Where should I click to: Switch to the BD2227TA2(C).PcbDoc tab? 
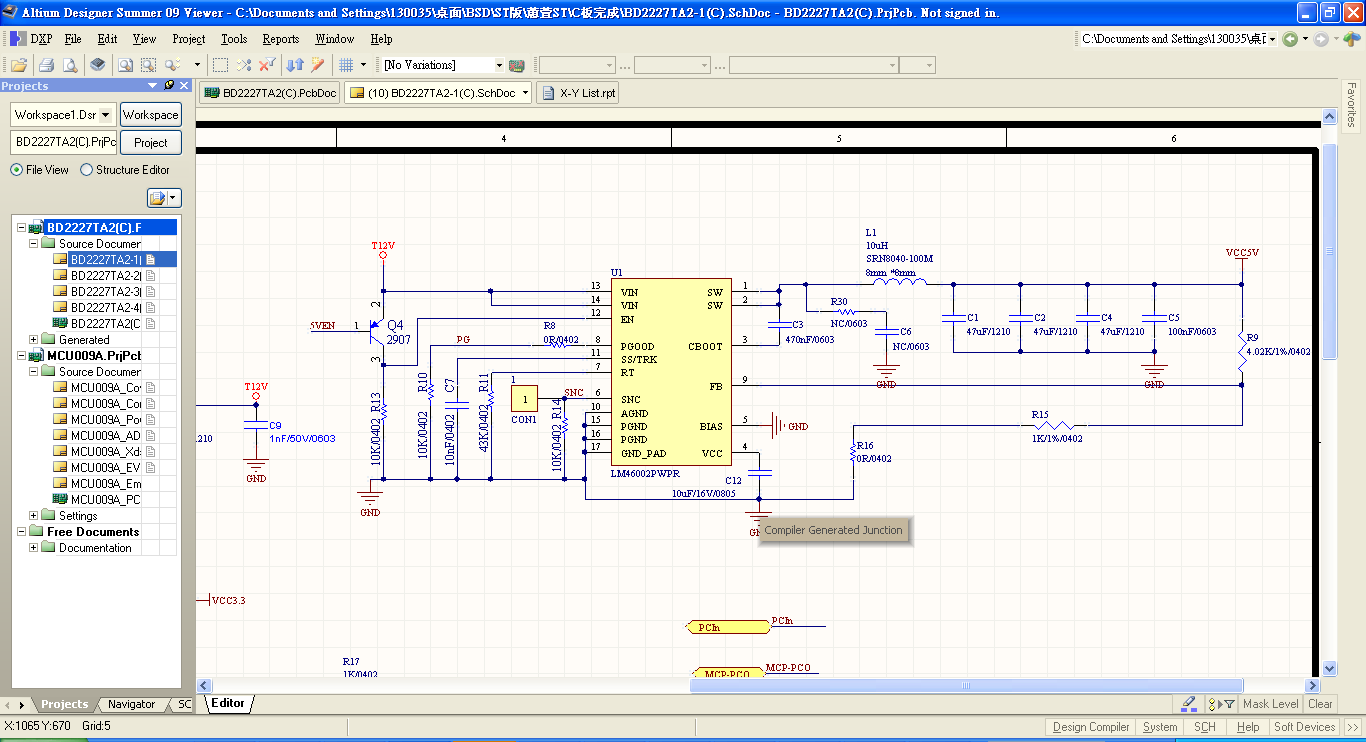point(270,93)
